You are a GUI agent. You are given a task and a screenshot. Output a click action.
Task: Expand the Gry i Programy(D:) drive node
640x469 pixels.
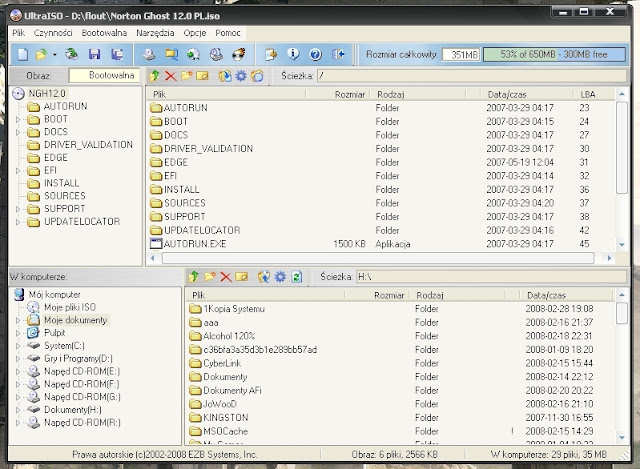[18, 359]
